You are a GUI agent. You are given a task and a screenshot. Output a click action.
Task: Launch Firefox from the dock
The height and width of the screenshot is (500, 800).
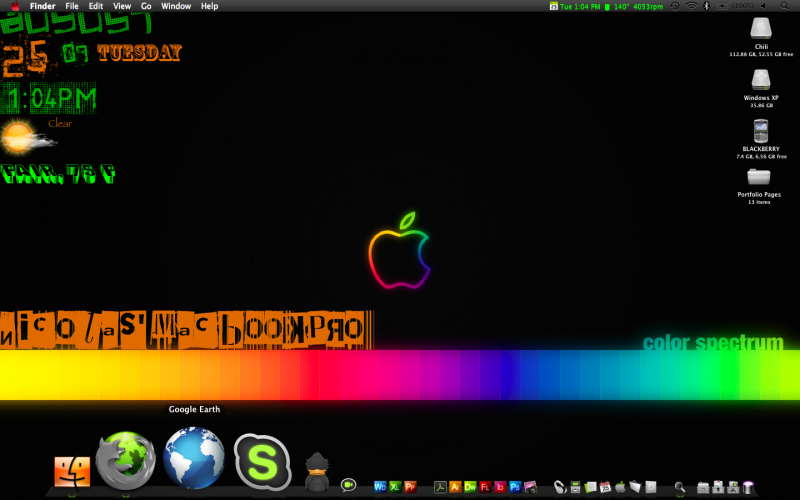(126, 461)
